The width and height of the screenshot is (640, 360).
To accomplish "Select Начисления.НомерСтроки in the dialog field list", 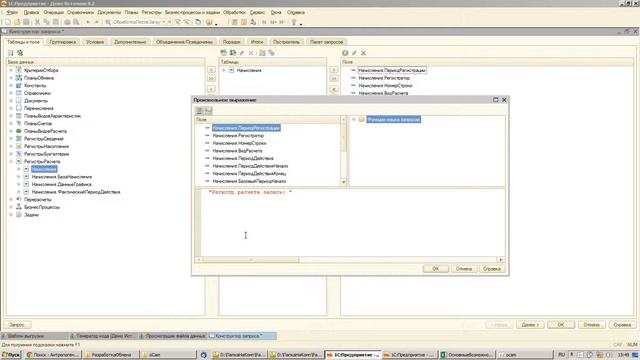I will tap(239, 143).
